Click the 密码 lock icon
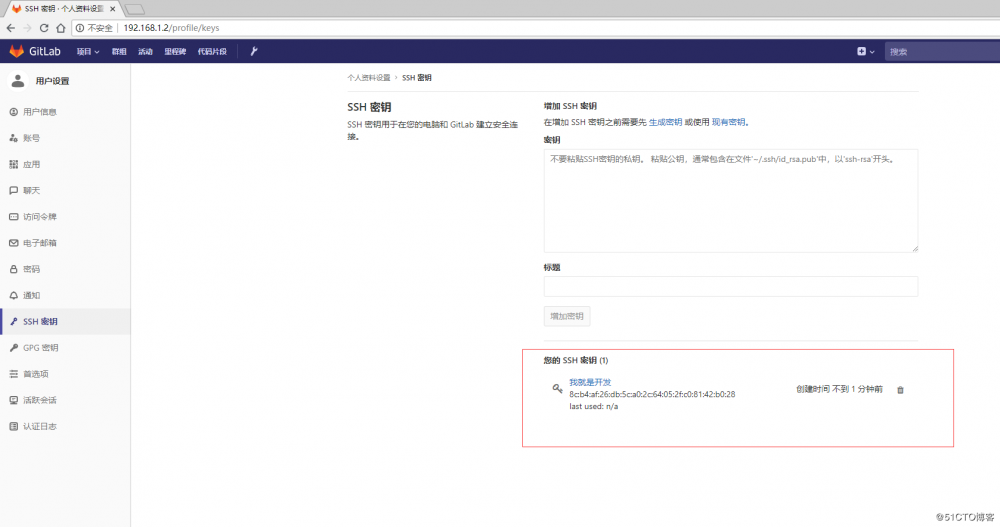The height and width of the screenshot is (527, 1000). click(x=13, y=269)
